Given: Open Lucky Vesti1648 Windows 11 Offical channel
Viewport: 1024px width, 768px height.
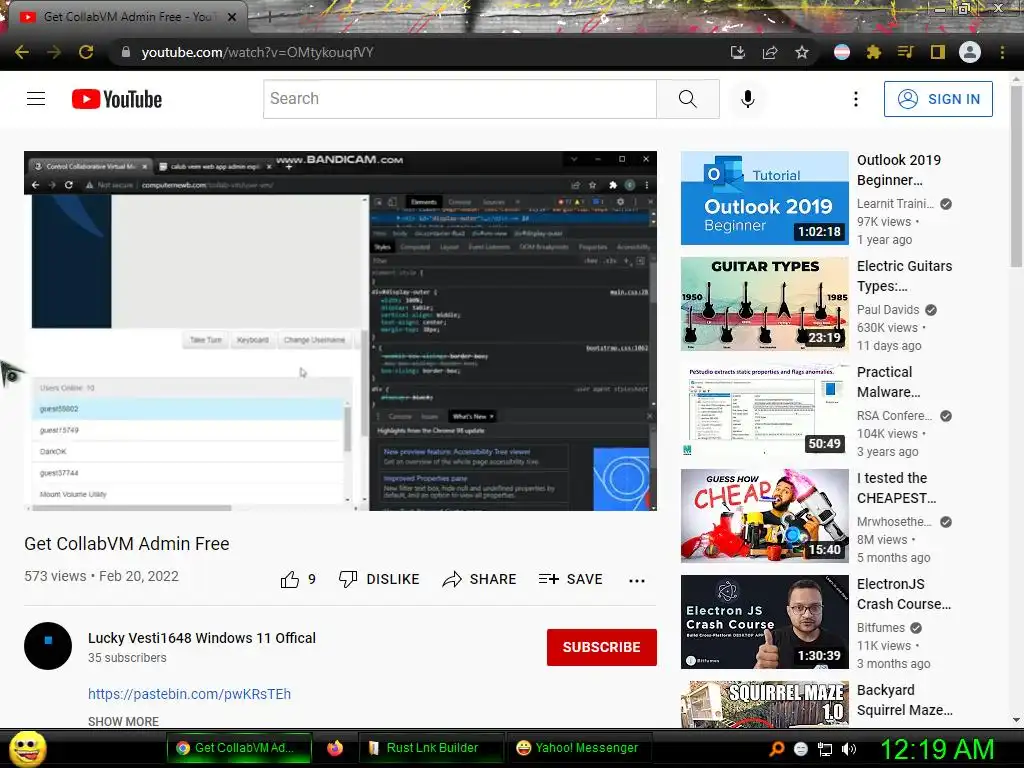Looking at the screenshot, I should 202,638.
